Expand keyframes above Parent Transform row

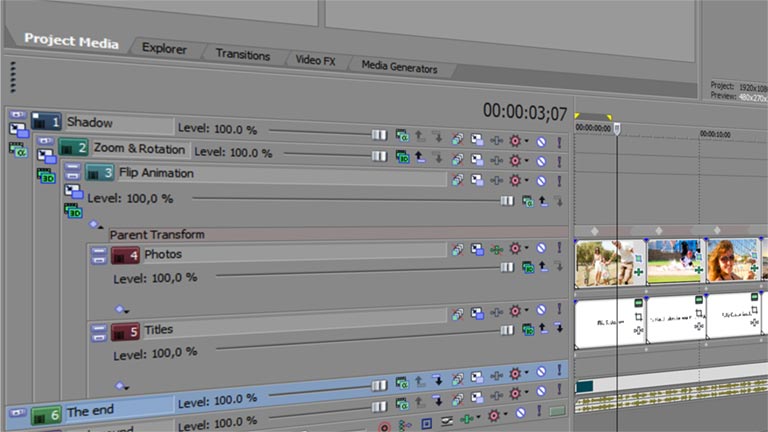[x=96, y=225]
